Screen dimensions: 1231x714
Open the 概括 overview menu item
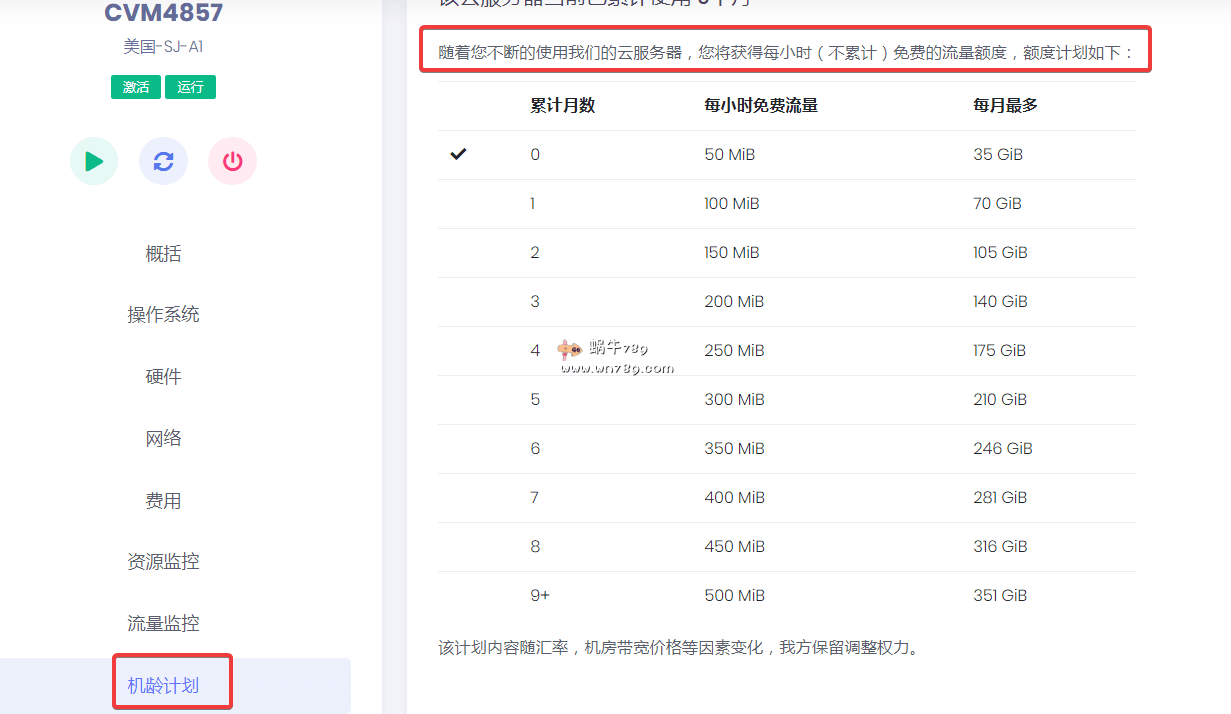[x=163, y=254]
